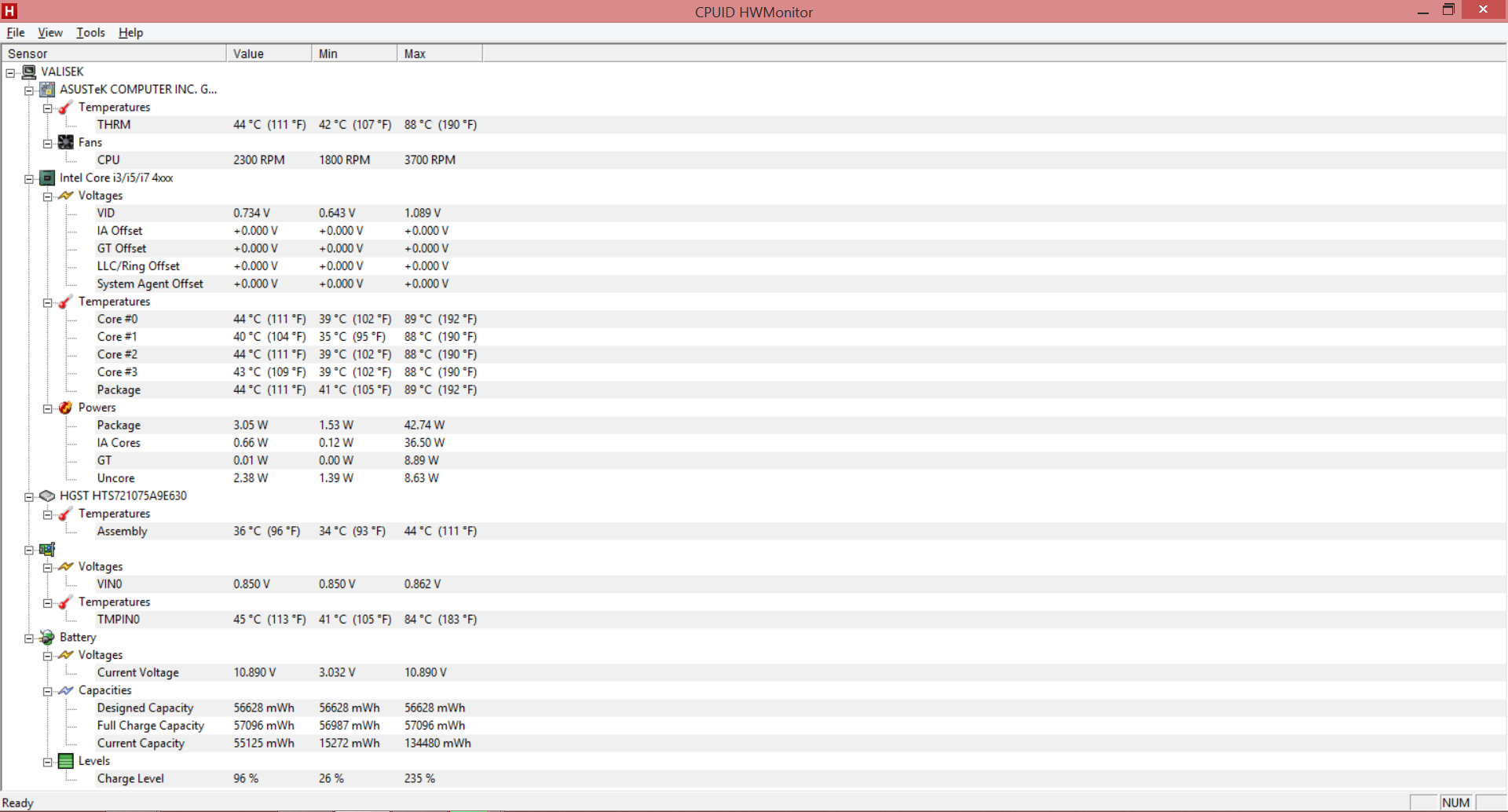
Task: Click the HWMonitor app icon in title bar
Action: pos(10,11)
